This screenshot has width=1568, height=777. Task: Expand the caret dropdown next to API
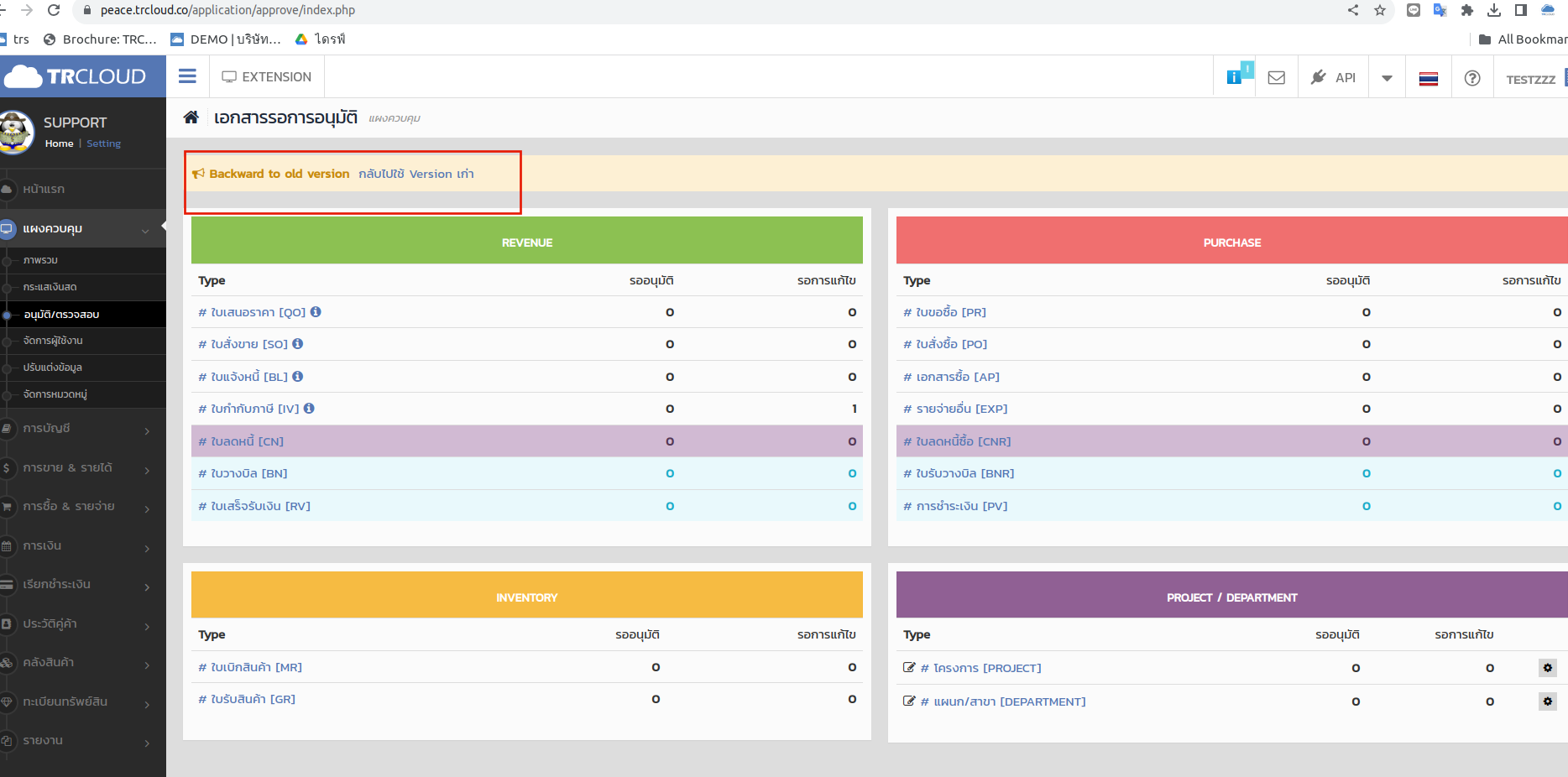(x=1388, y=78)
